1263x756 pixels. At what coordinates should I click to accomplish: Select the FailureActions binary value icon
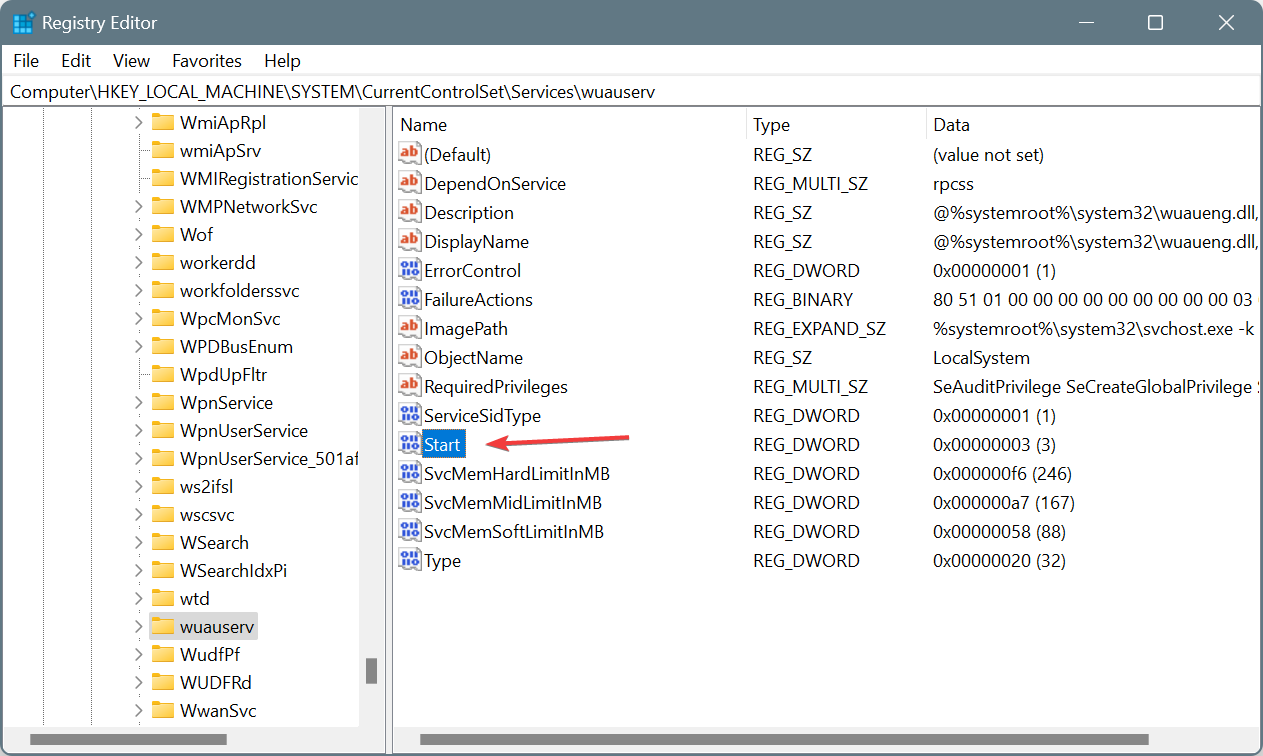409,299
